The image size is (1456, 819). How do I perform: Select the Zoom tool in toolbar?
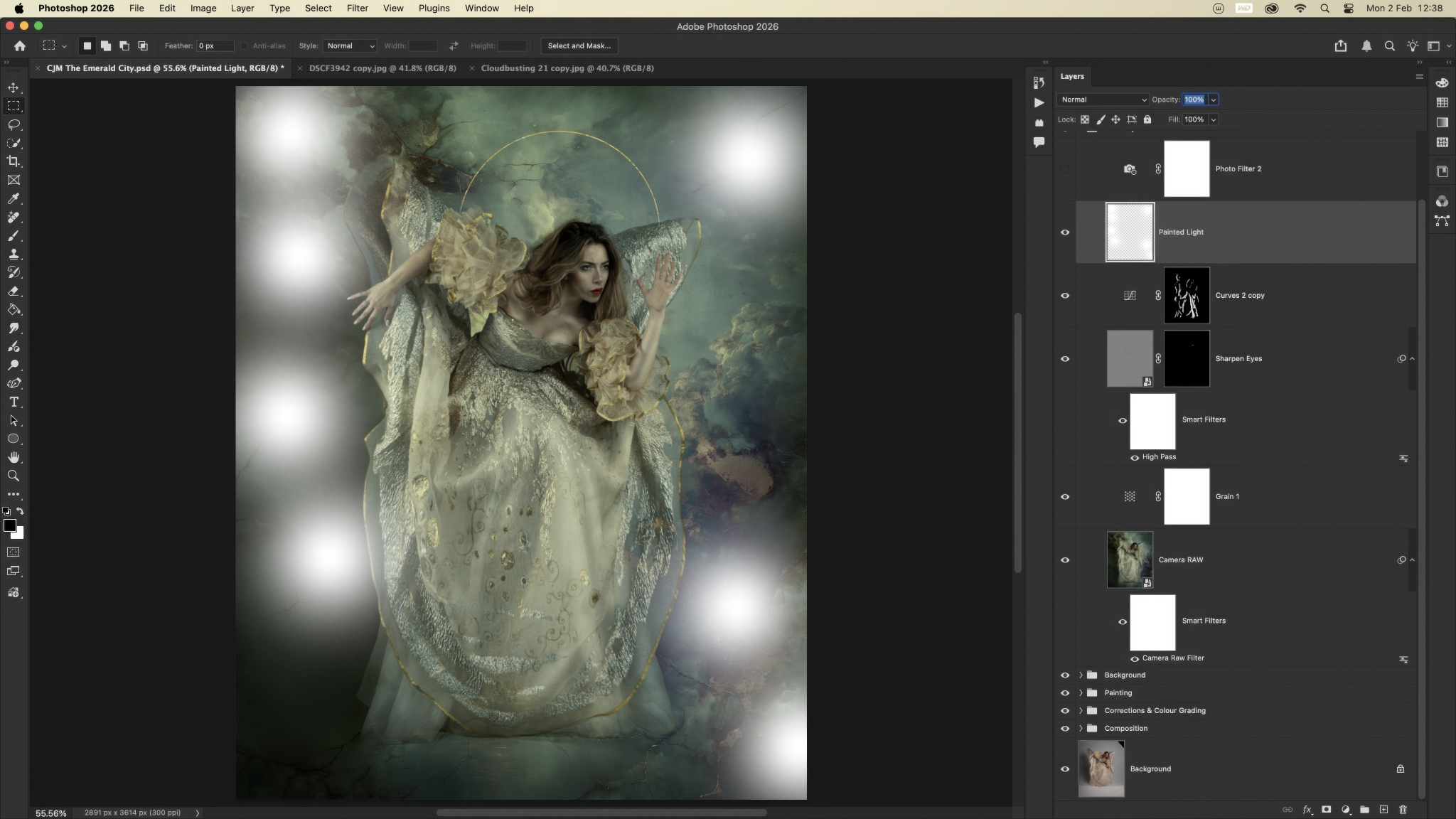[x=14, y=476]
